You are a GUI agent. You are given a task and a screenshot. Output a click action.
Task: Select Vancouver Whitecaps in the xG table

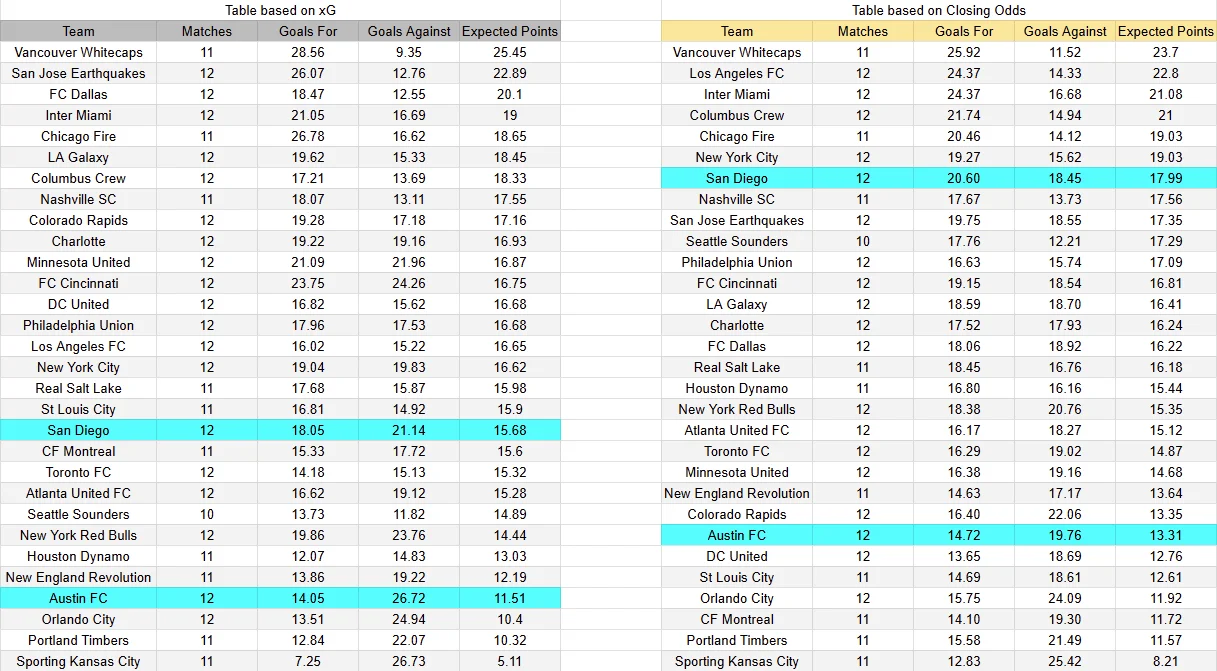pyautogui.click(x=78, y=52)
